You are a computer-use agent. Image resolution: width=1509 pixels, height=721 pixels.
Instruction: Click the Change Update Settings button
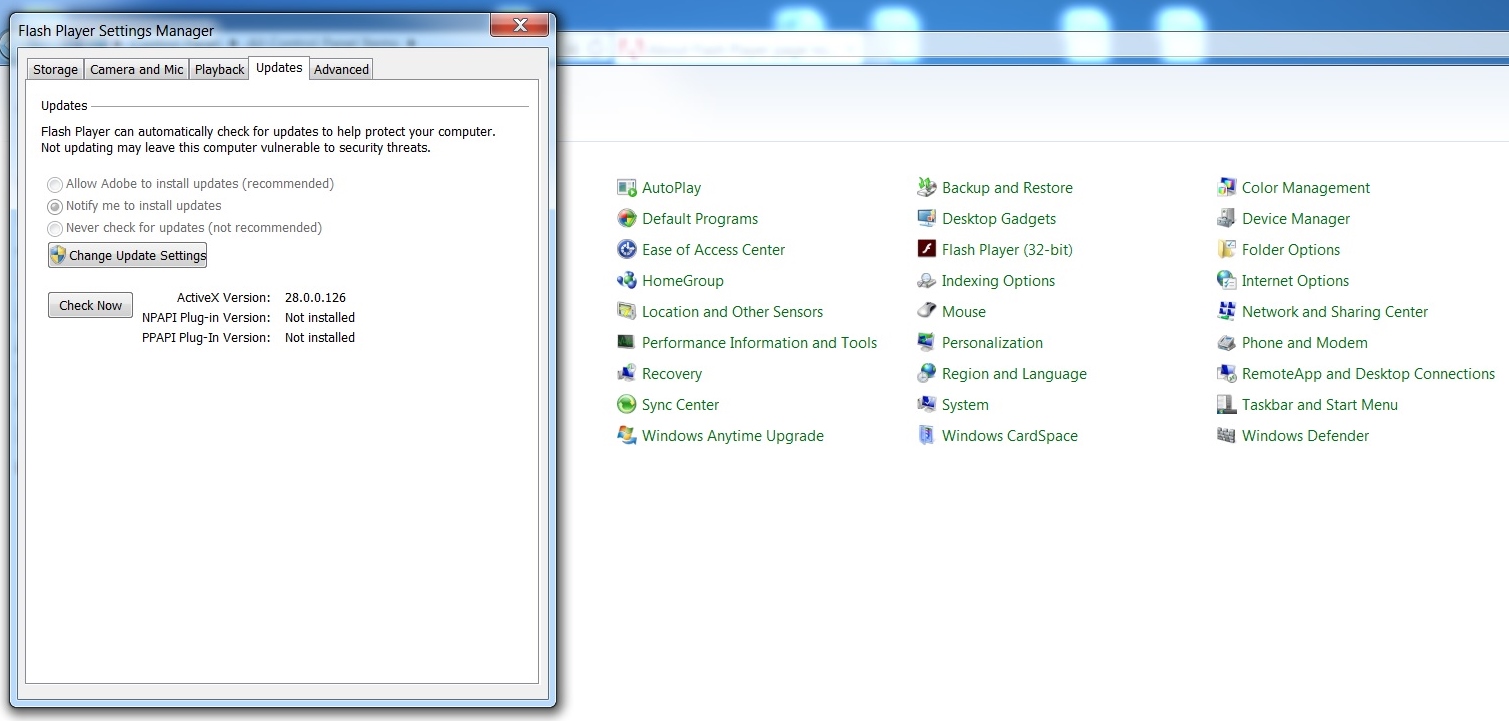[x=128, y=255]
